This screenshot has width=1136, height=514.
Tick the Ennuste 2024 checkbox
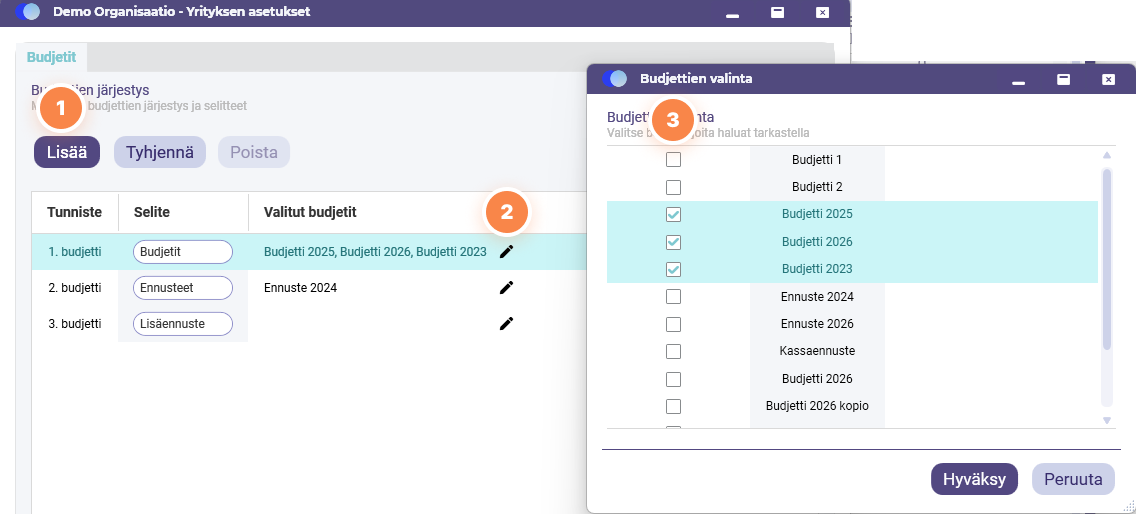point(673,297)
